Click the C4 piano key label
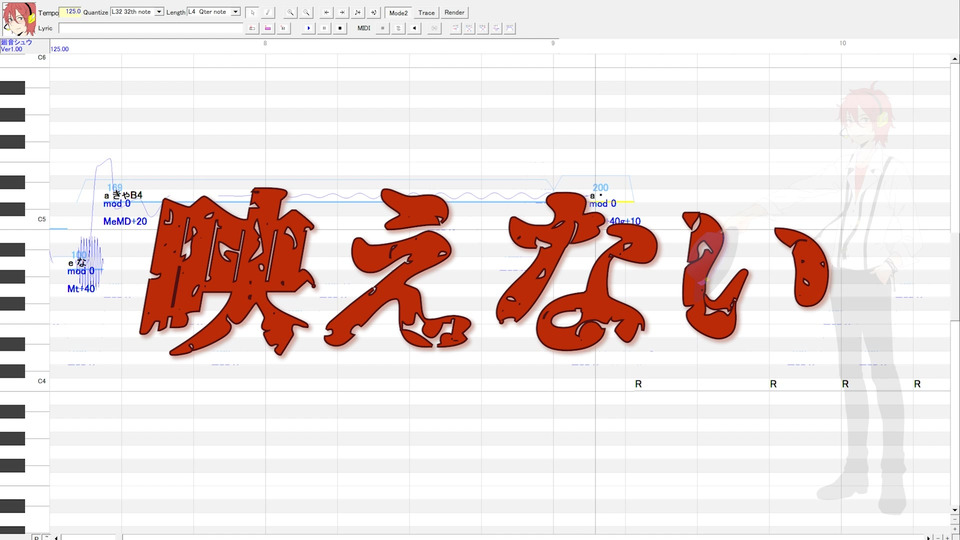 coord(42,381)
